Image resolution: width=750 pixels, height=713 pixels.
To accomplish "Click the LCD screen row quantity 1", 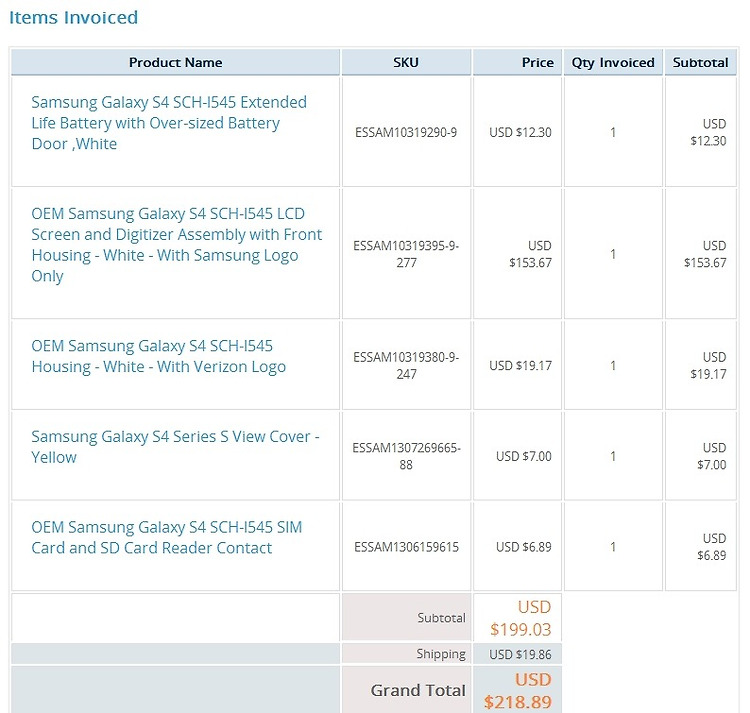I will (x=613, y=254).
